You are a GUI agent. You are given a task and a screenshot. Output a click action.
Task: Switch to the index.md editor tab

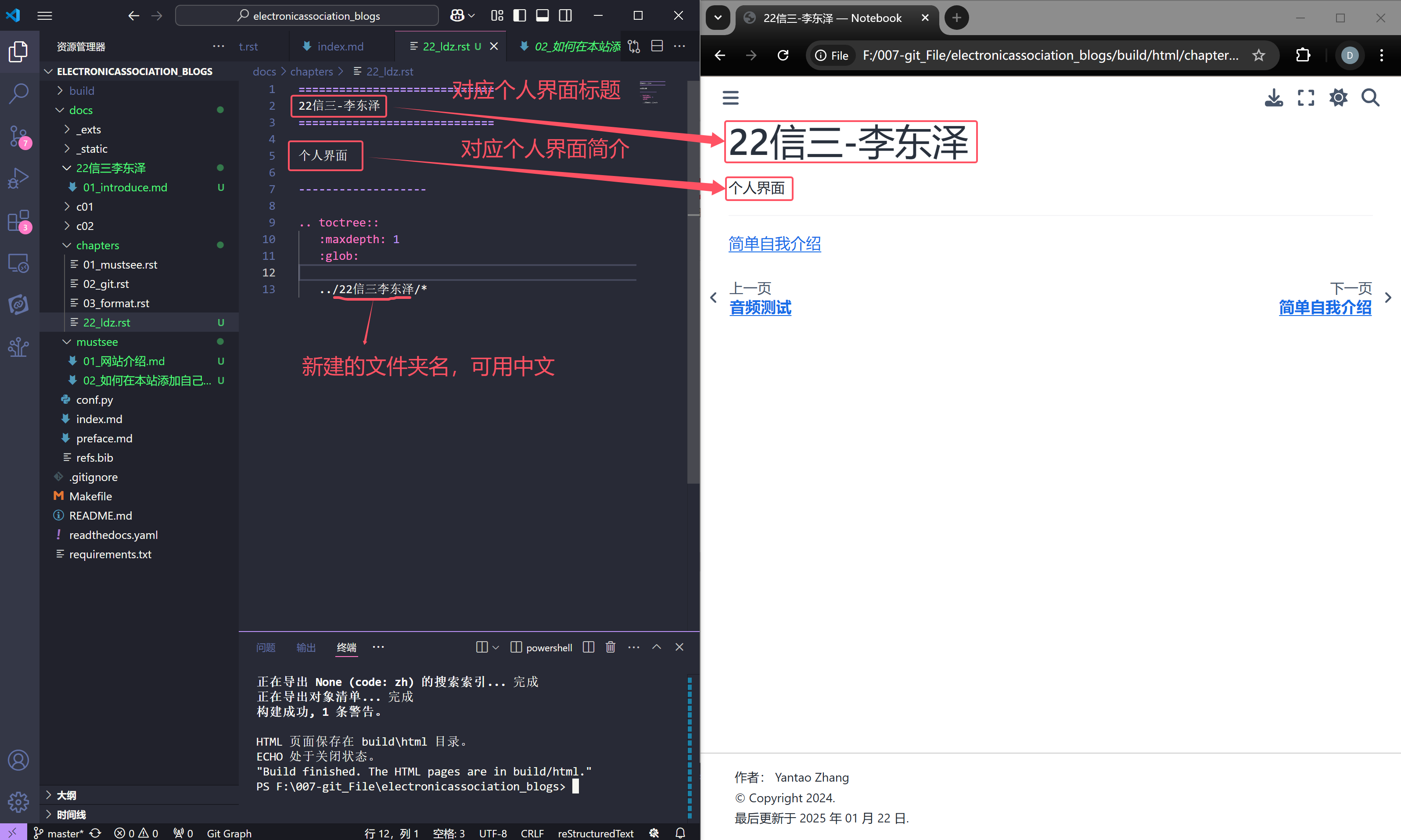click(x=341, y=47)
